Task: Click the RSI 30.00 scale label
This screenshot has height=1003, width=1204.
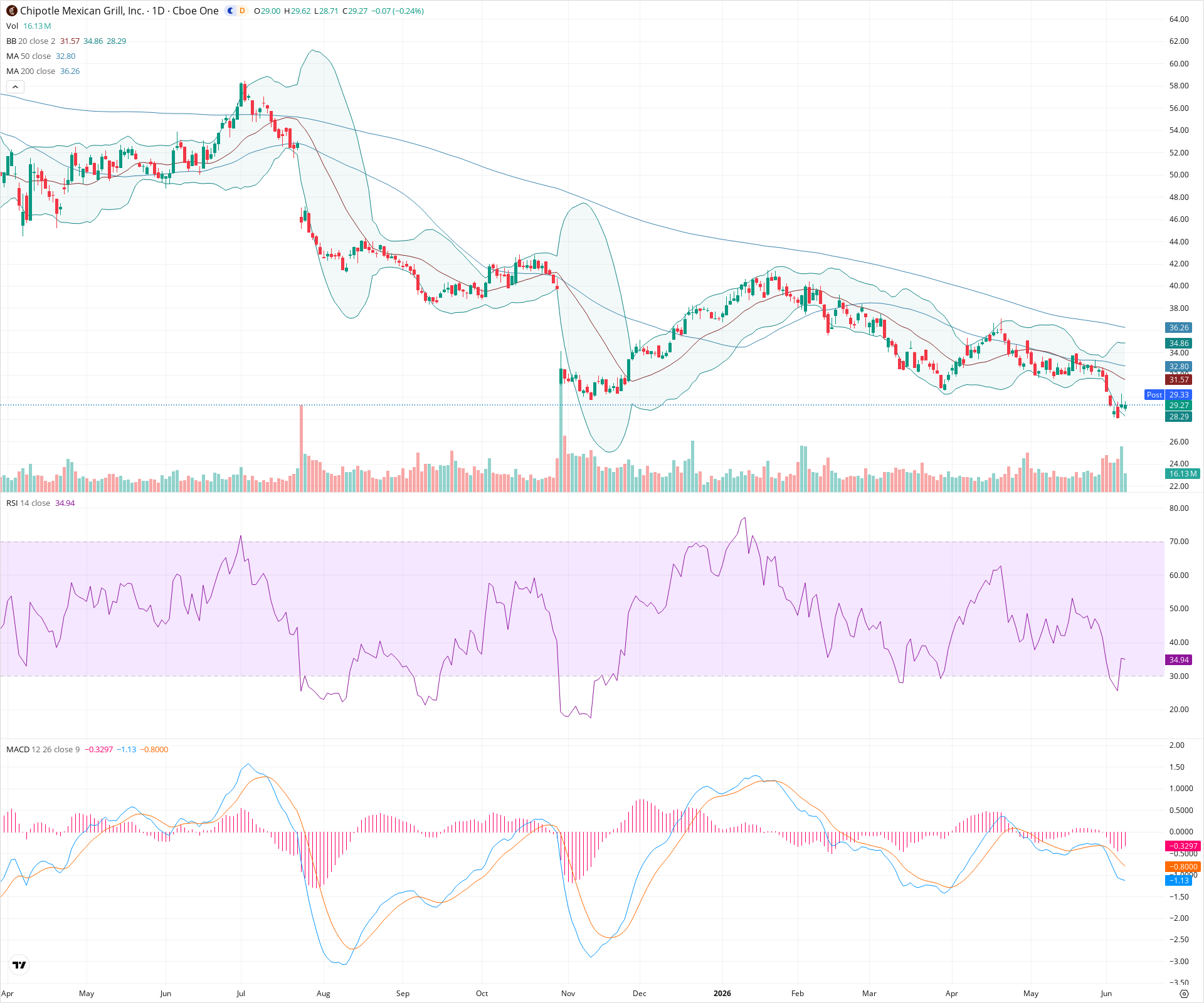Action: click(x=1179, y=676)
